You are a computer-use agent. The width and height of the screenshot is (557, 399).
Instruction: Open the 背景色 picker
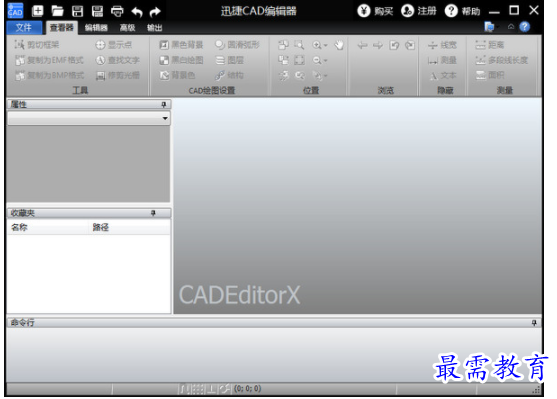click(x=177, y=75)
